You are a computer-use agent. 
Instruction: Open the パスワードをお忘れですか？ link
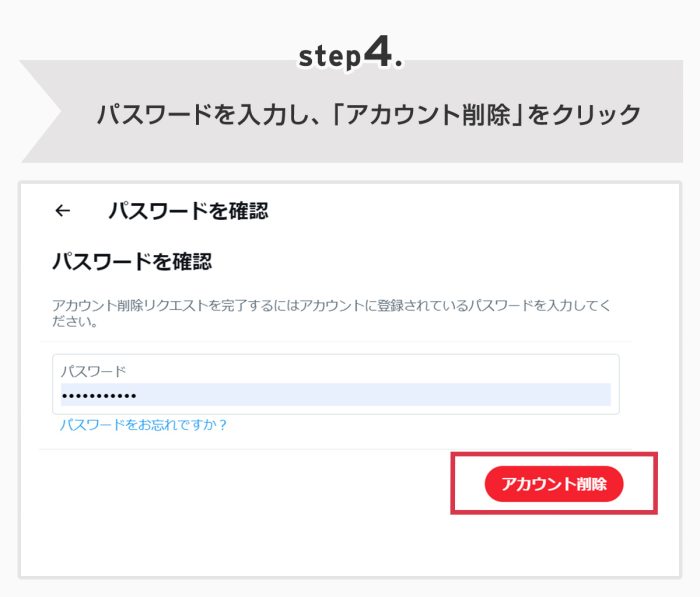pos(144,425)
